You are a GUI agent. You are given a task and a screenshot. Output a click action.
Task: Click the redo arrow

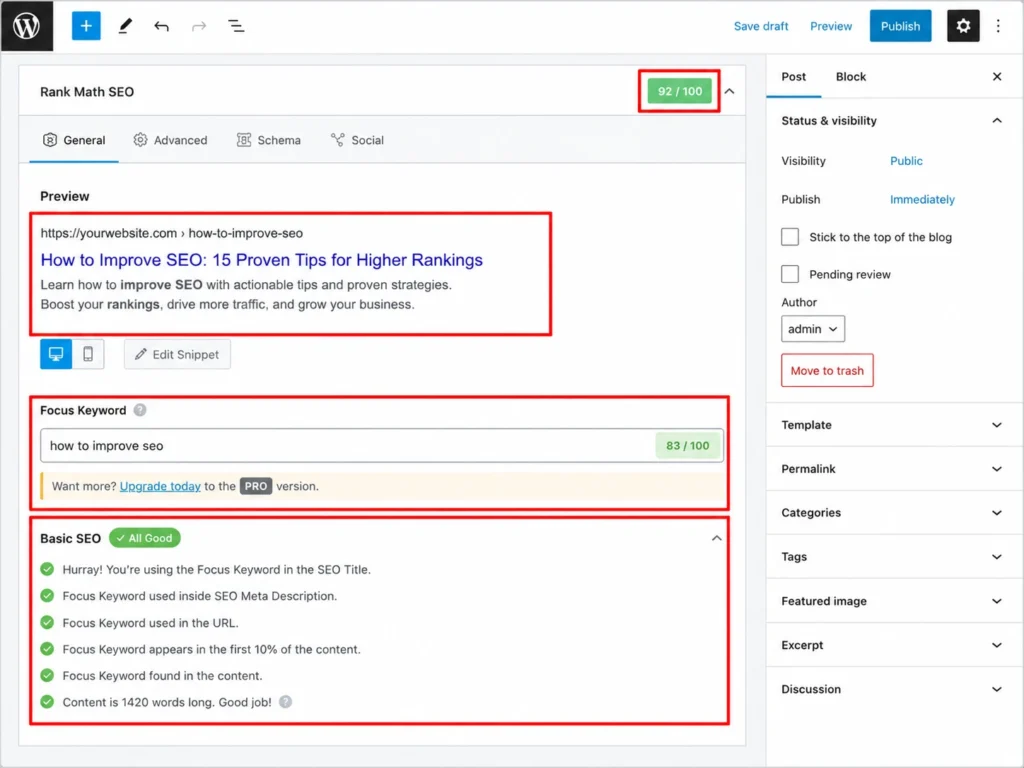pos(199,26)
